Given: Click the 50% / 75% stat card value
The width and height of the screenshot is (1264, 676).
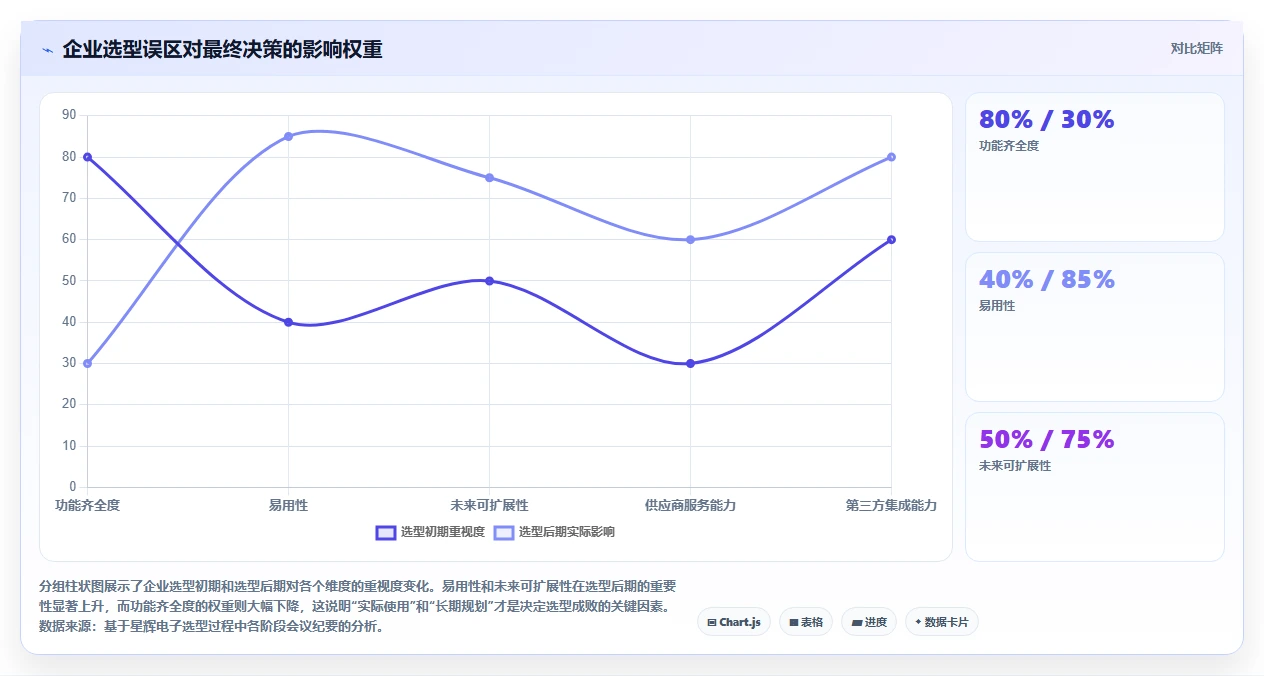Looking at the screenshot, I should [1046, 440].
